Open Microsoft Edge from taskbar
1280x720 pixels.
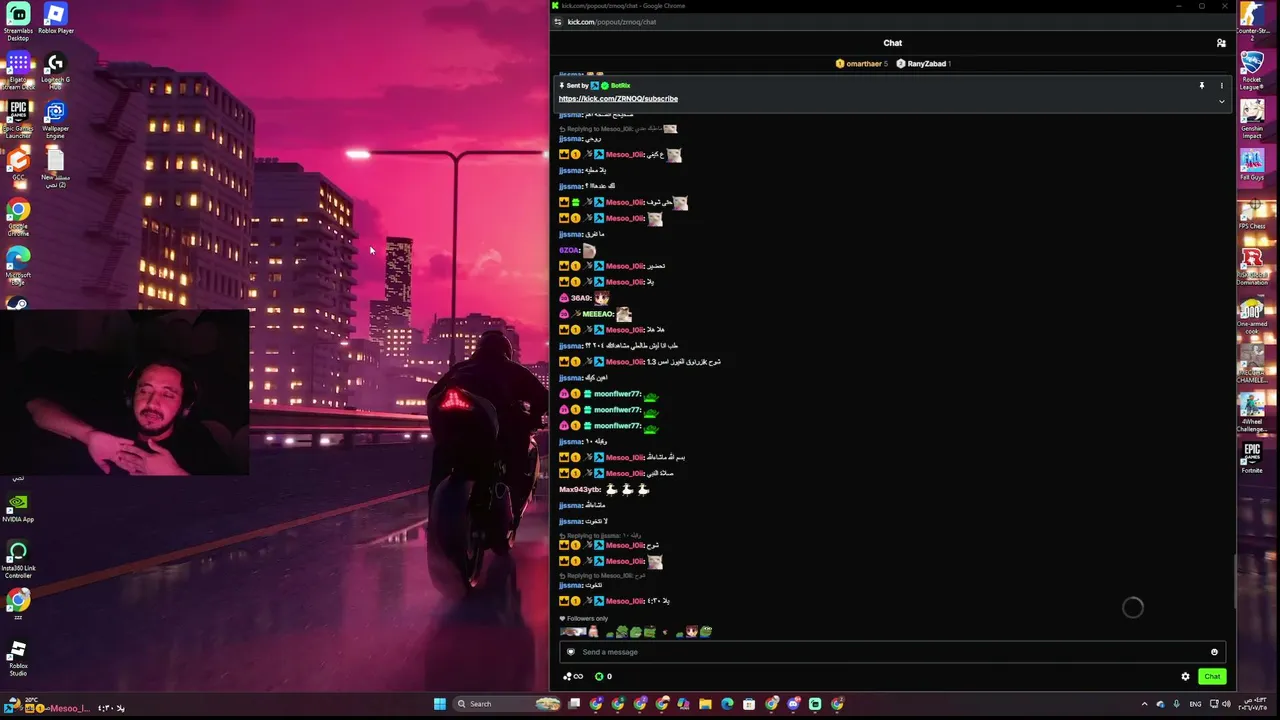727,704
